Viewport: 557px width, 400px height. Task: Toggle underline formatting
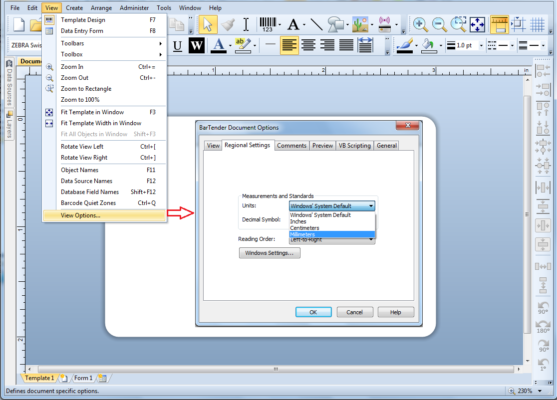(x=177, y=45)
